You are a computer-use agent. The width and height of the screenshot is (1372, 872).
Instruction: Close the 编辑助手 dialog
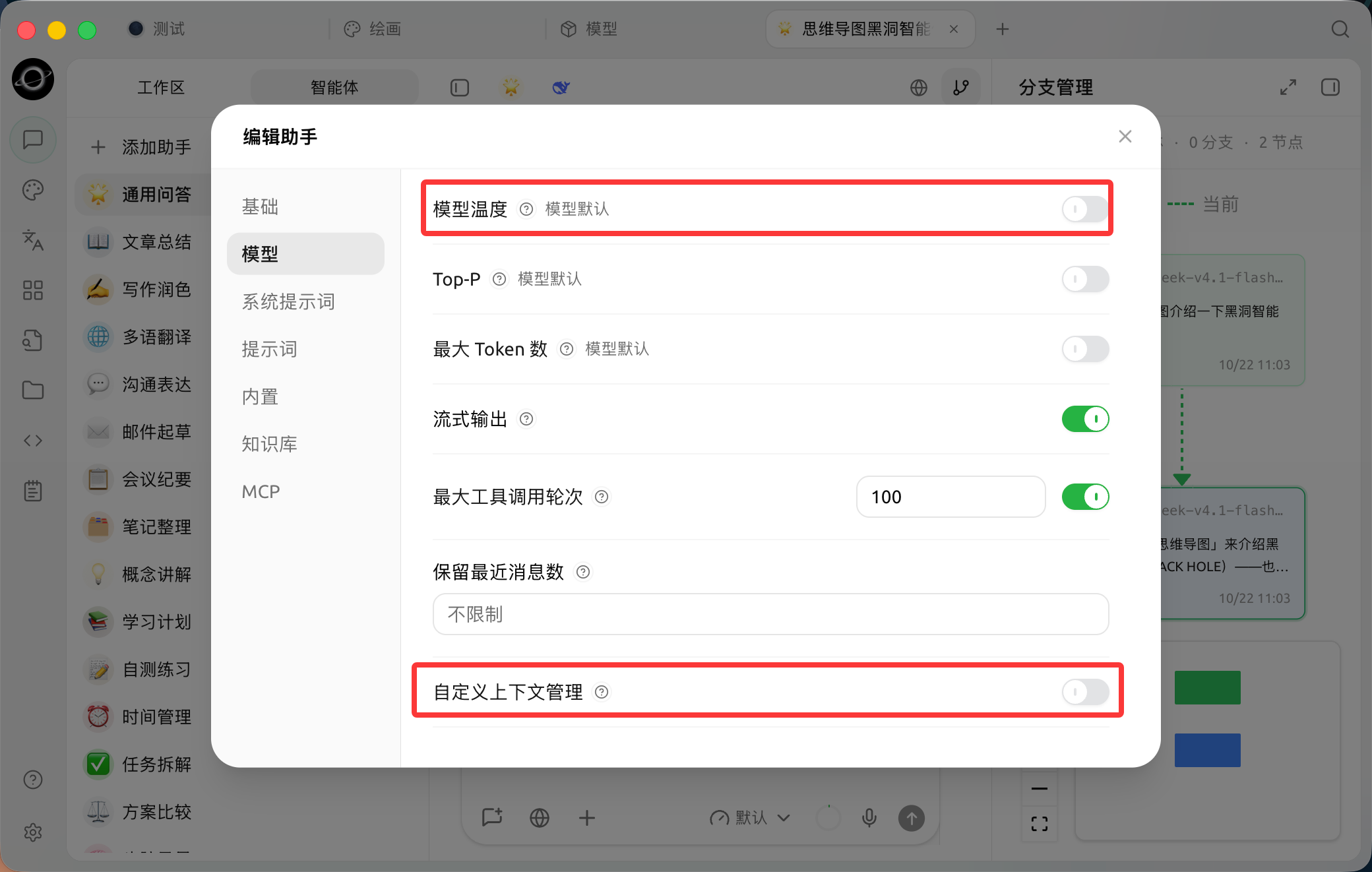(x=1125, y=137)
